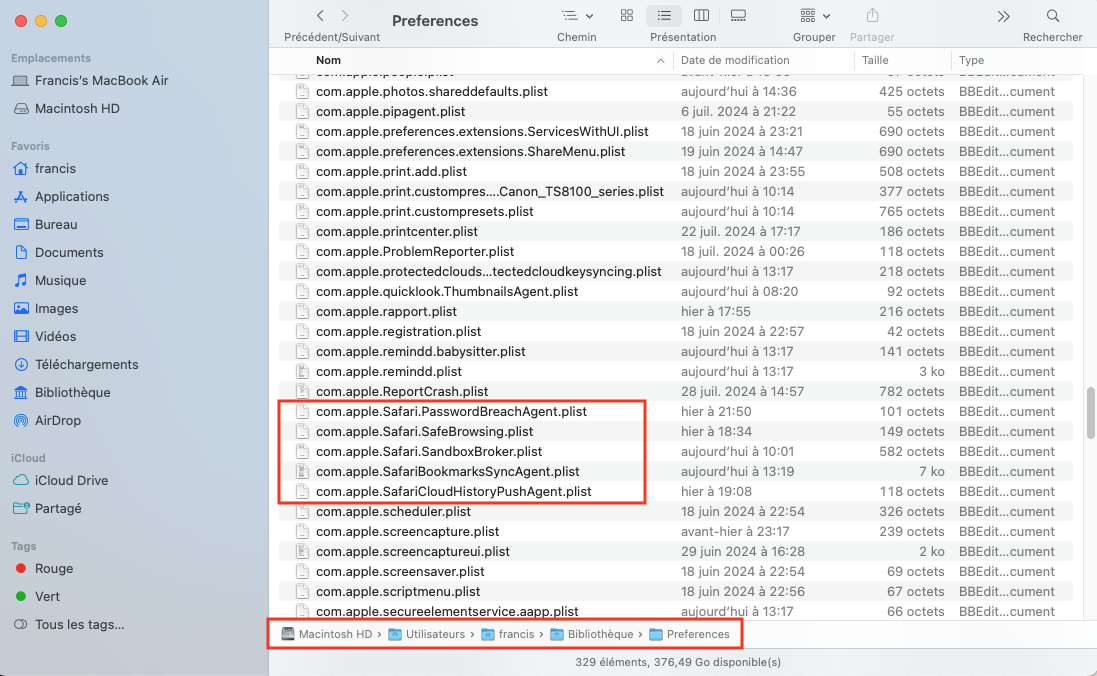Switch to icon grid view

(627, 16)
